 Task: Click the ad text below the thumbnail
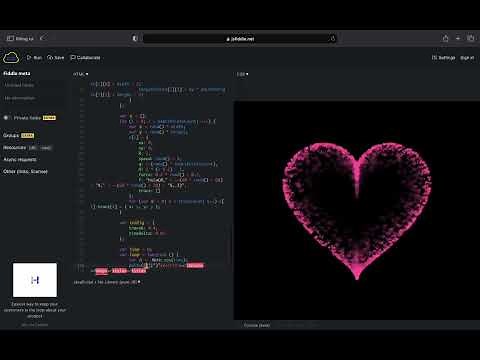tap(35, 310)
